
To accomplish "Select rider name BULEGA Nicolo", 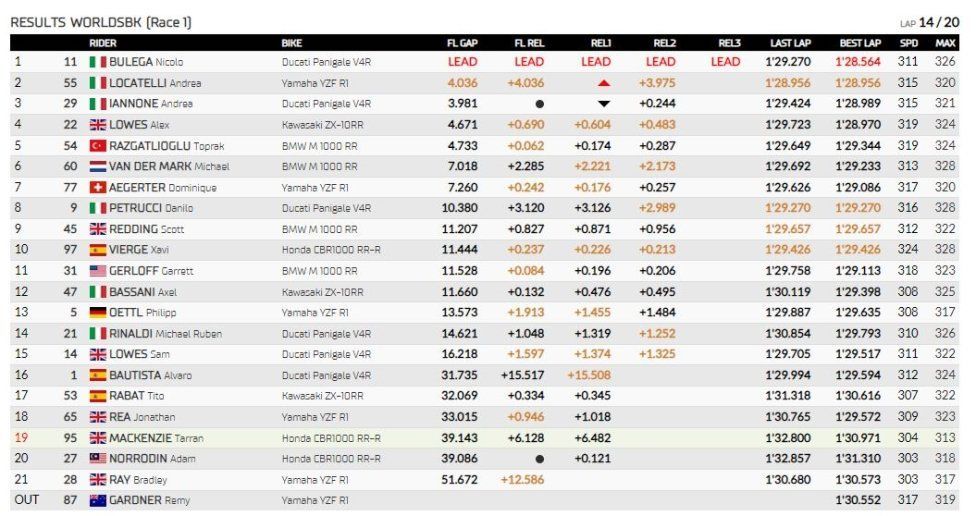I will [x=146, y=62].
